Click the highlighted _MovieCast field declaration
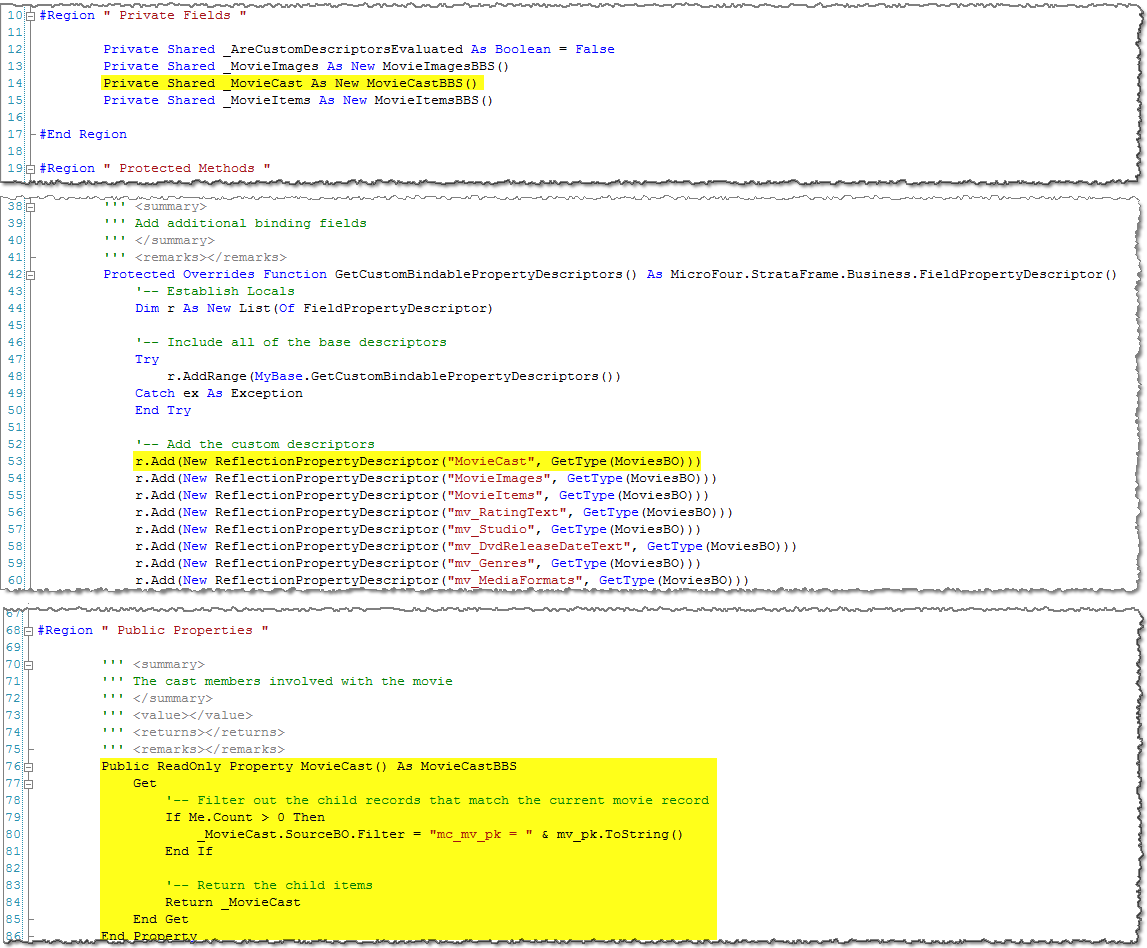Screen dimensions: 1147x948 (x=290, y=84)
